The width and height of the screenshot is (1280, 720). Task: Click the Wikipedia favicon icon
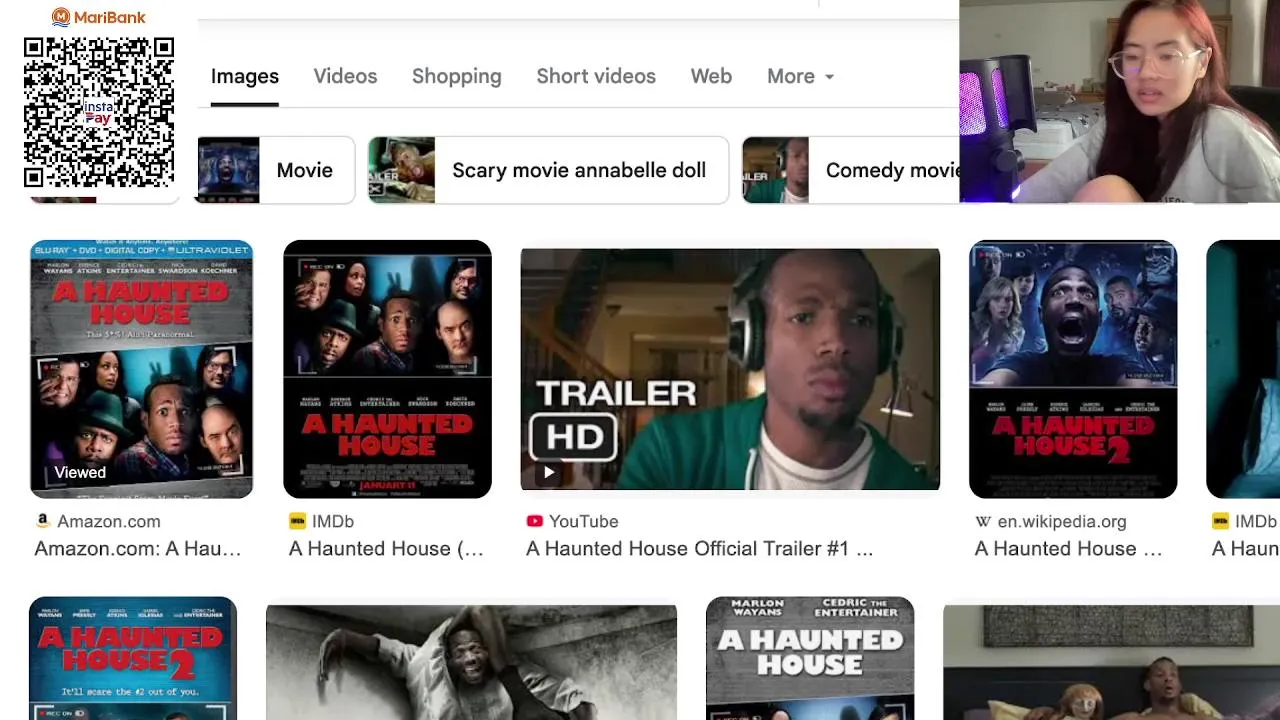pos(983,521)
